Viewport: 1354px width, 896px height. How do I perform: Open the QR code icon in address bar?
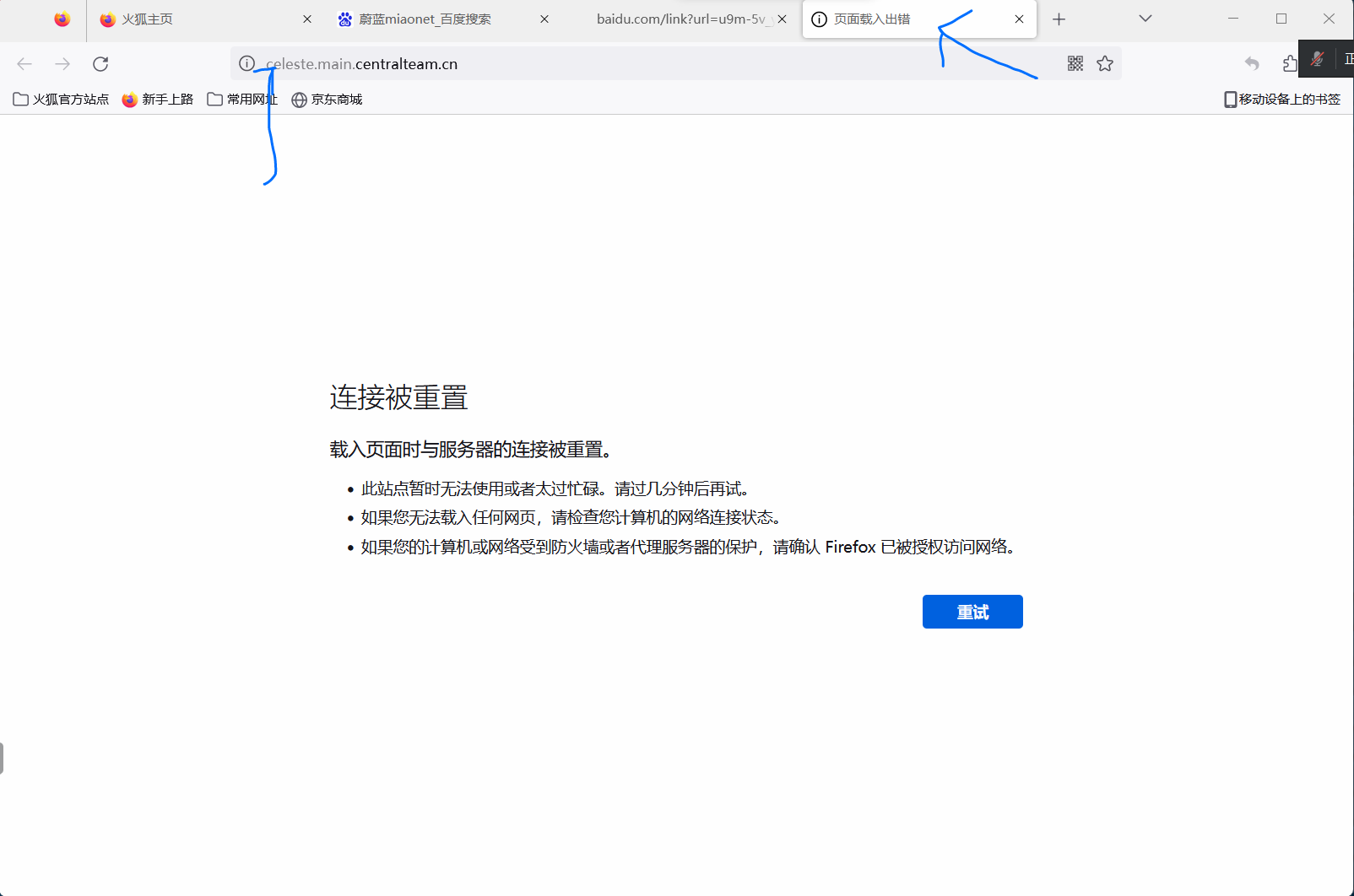pos(1075,64)
